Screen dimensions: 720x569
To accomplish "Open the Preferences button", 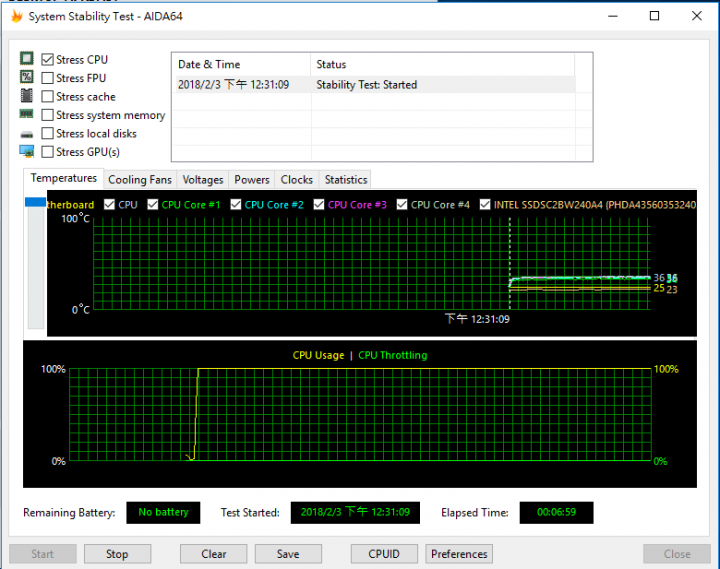I will click(459, 554).
